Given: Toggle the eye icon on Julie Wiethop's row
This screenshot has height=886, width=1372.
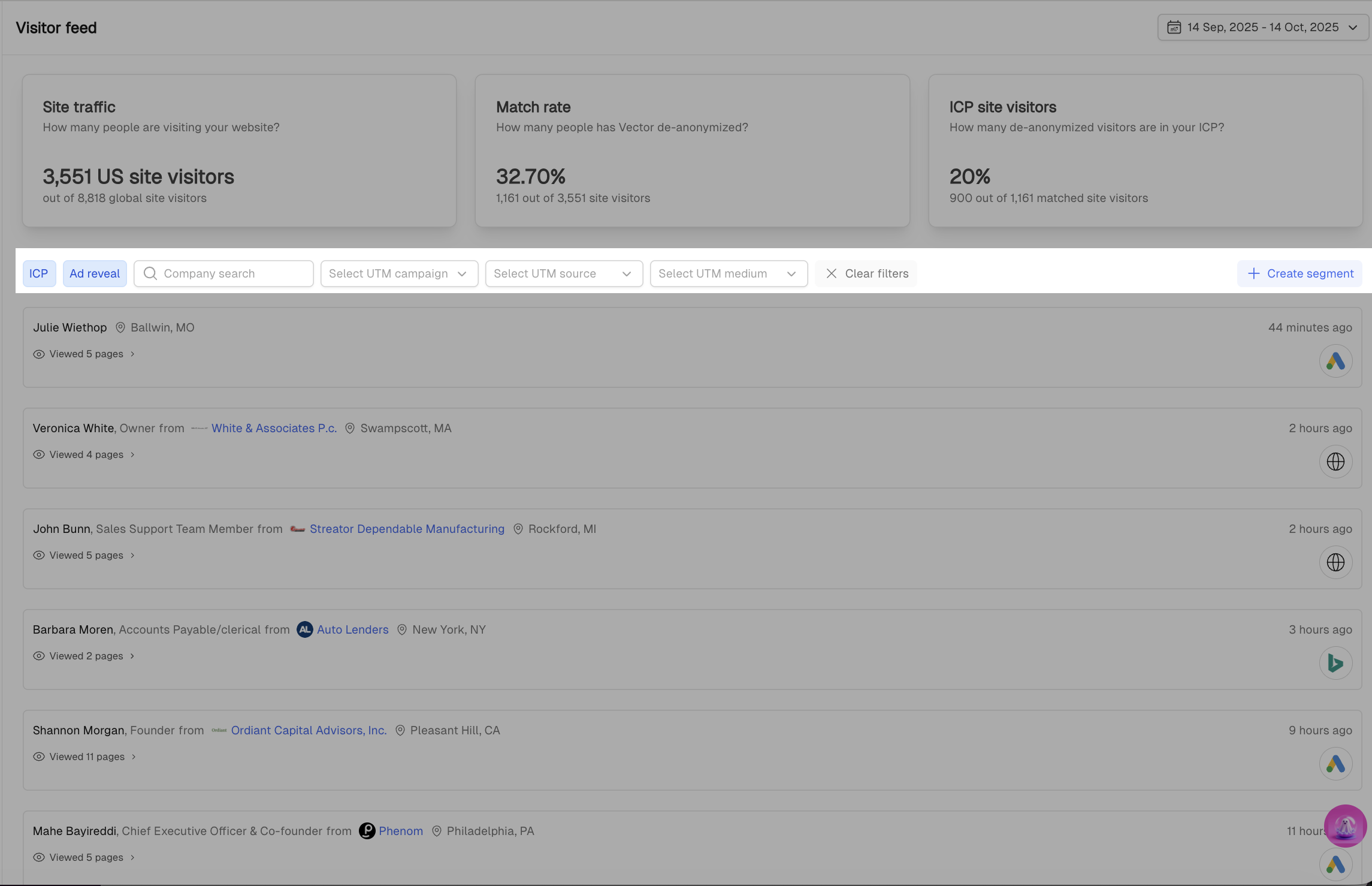Looking at the screenshot, I should tap(38, 354).
